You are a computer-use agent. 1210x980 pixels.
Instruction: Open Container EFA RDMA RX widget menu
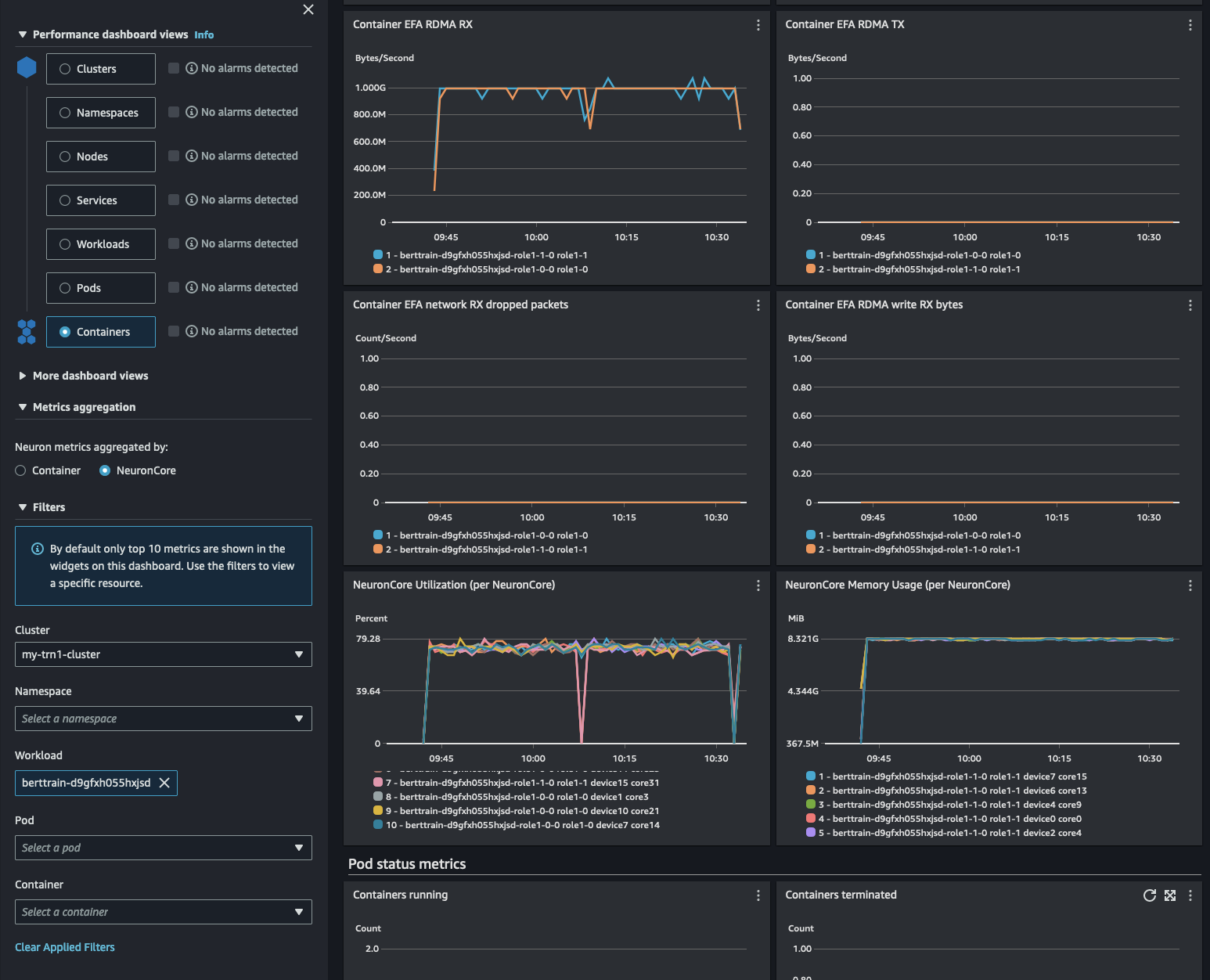[x=758, y=25]
